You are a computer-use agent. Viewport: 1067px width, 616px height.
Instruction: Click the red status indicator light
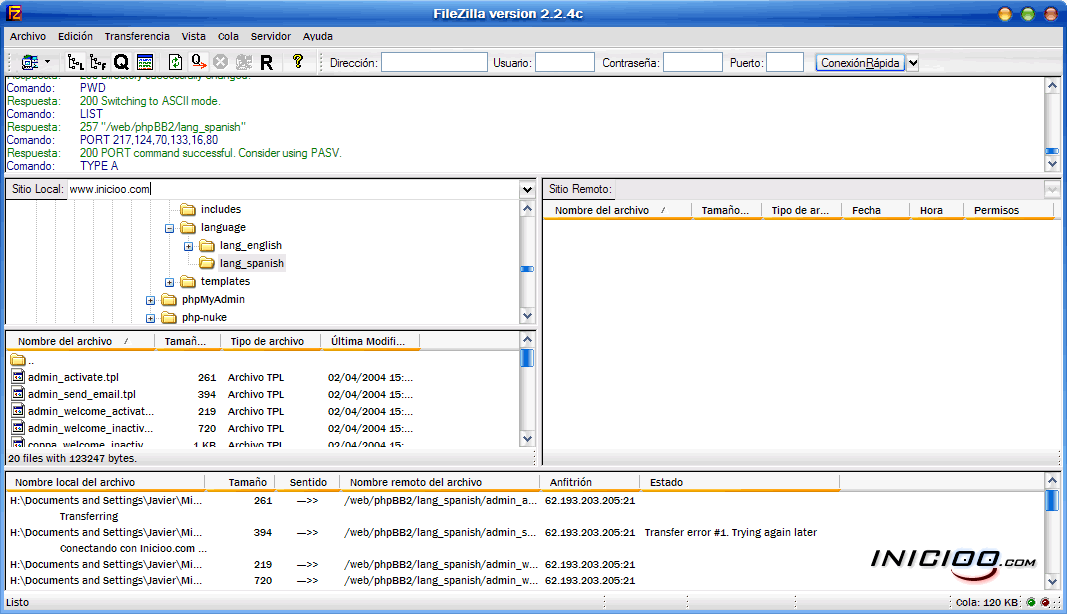[x=1045, y=602]
